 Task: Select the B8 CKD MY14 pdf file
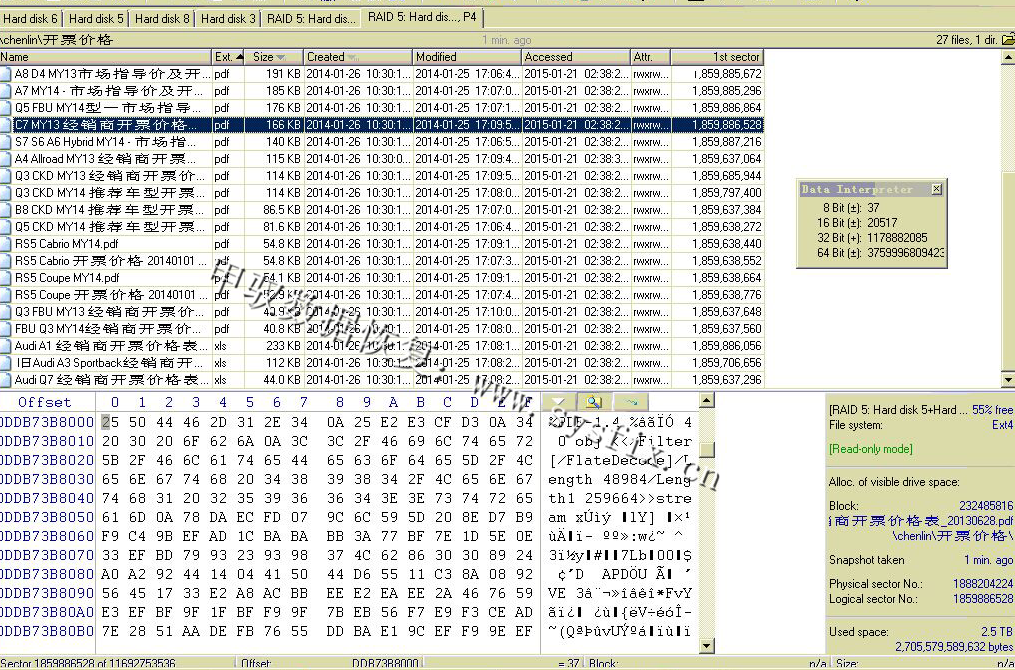click(382, 210)
